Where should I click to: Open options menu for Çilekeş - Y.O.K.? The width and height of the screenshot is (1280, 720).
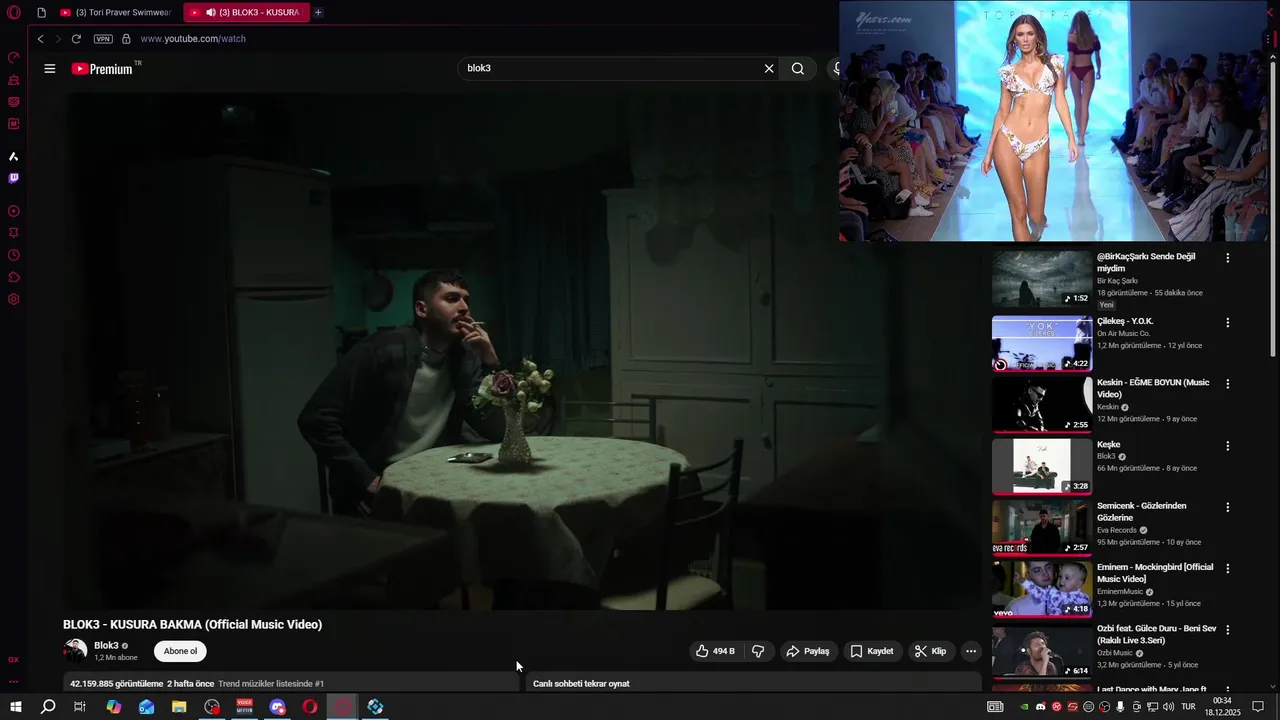pos(1228,323)
